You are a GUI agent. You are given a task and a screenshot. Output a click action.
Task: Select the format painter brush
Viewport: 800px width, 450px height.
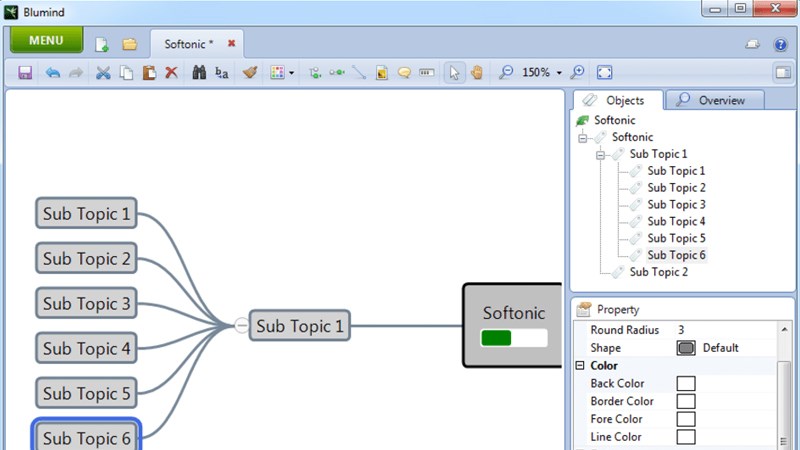[249, 72]
